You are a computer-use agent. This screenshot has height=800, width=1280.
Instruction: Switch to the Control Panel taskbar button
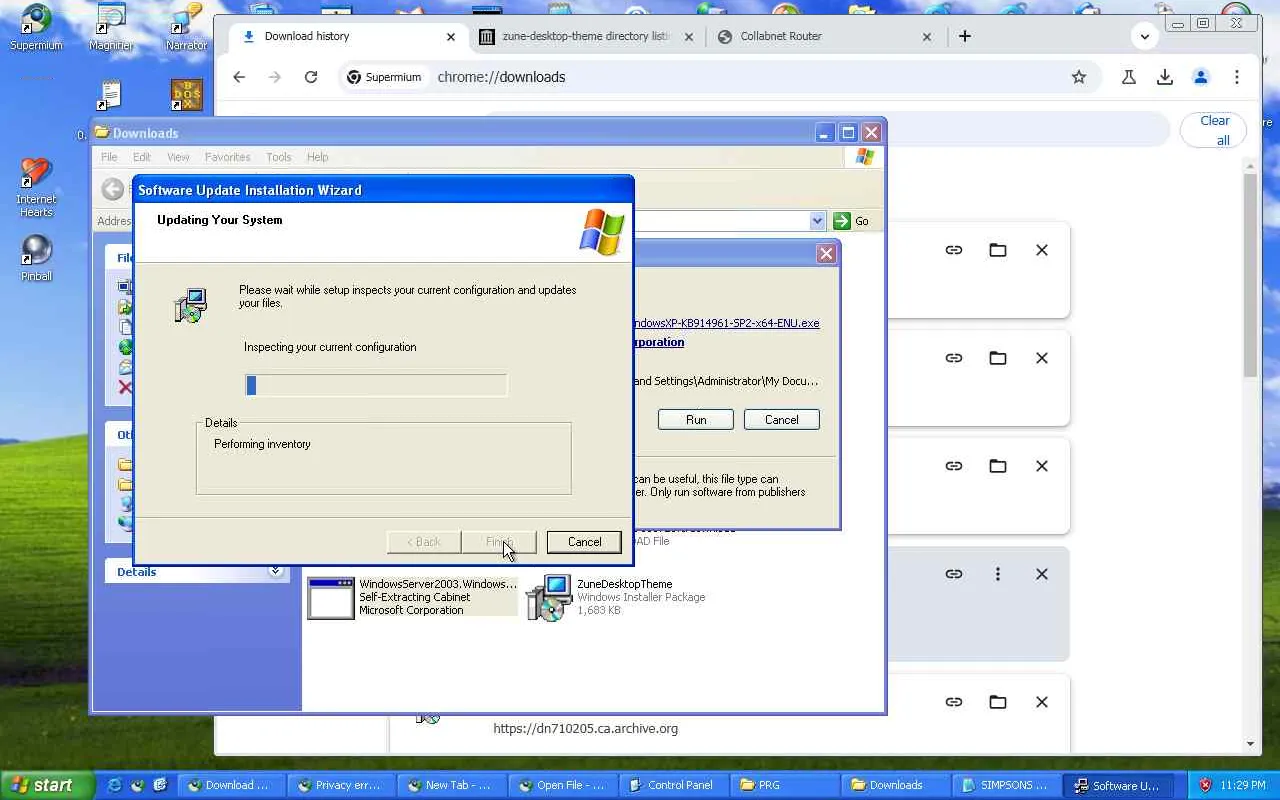pyautogui.click(x=672, y=785)
